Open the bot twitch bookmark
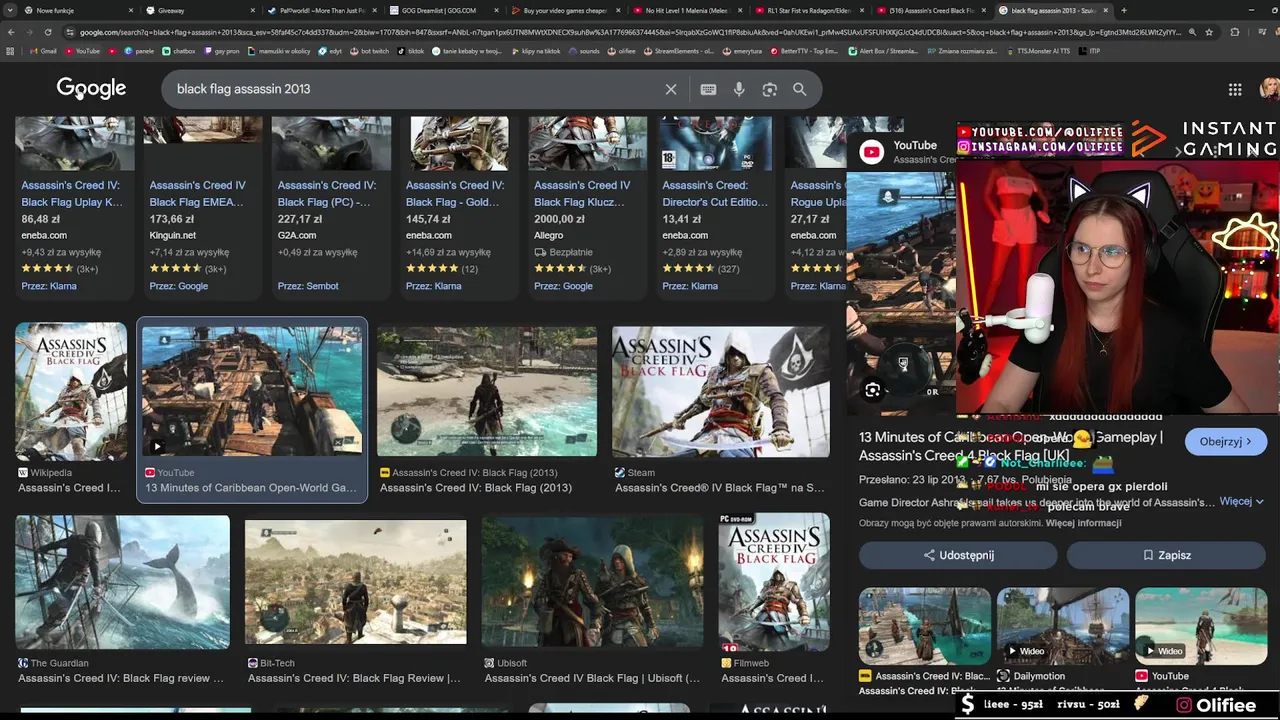Viewport: 1280px width, 720px height. click(368, 51)
